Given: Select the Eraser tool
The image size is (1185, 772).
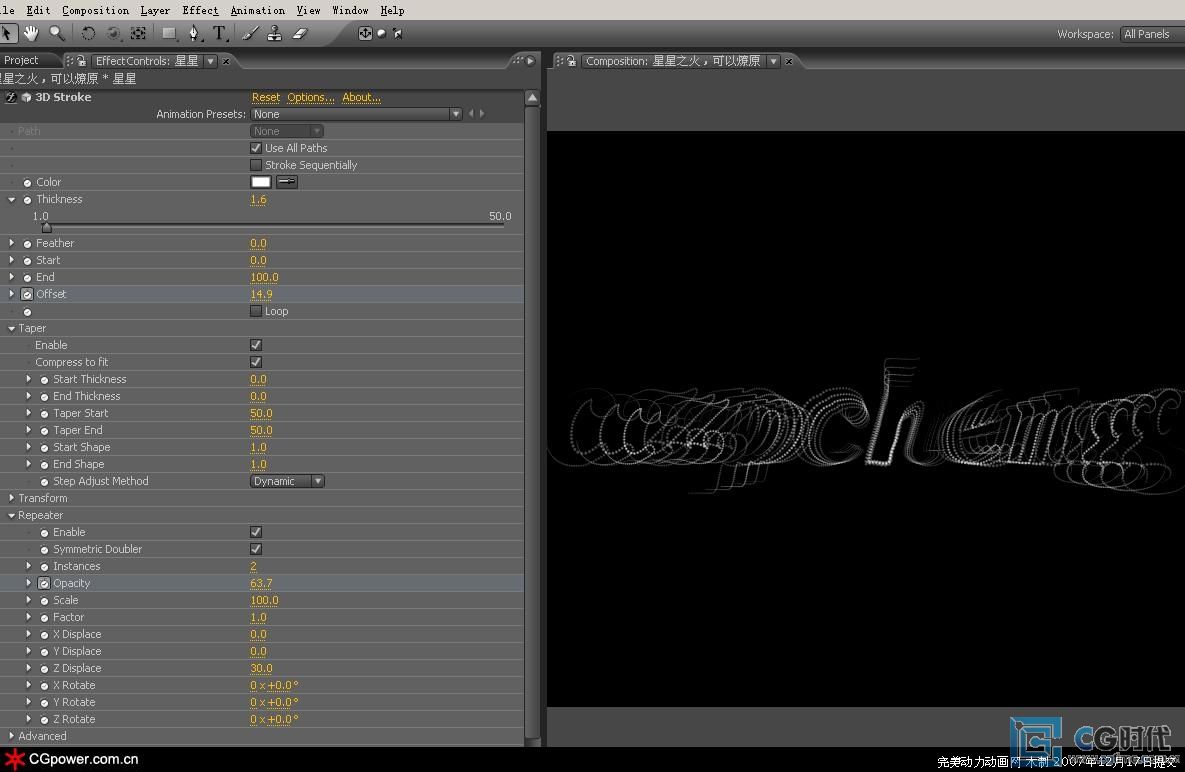Looking at the screenshot, I should pyautogui.click(x=300, y=33).
